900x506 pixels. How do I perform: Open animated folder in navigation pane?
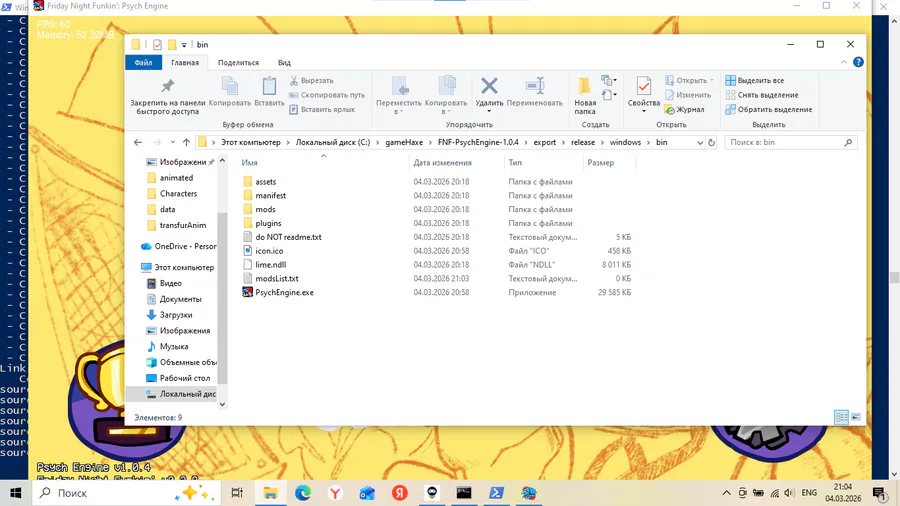(176, 178)
